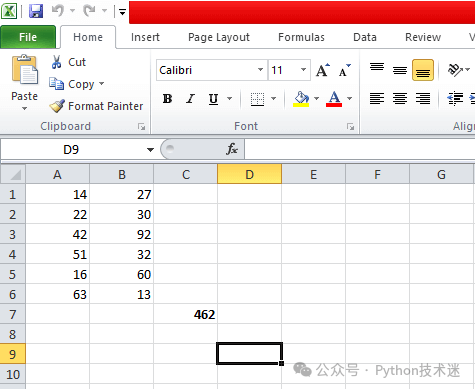Select column A header
The height and width of the screenshot is (389, 475).
[x=58, y=174]
